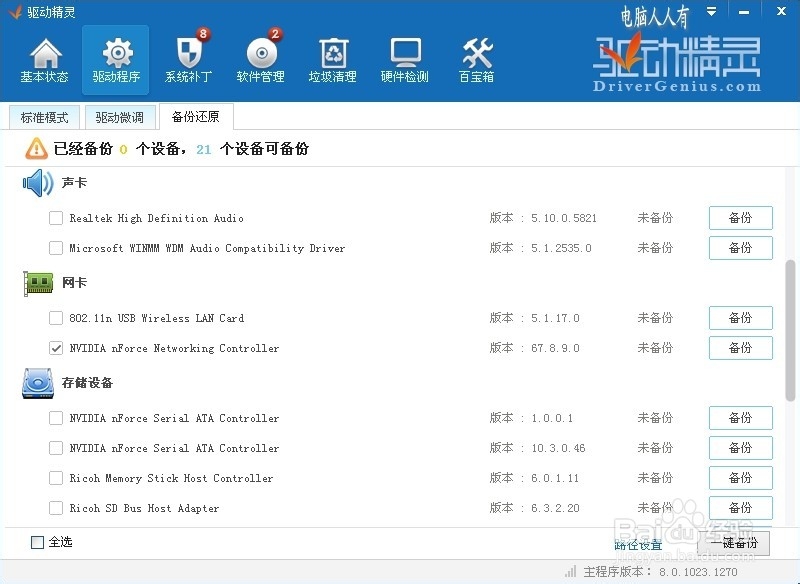The image size is (800, 584).
Task: Open 系统补丁 with the 8 notification badge
Action: point(189,58)
